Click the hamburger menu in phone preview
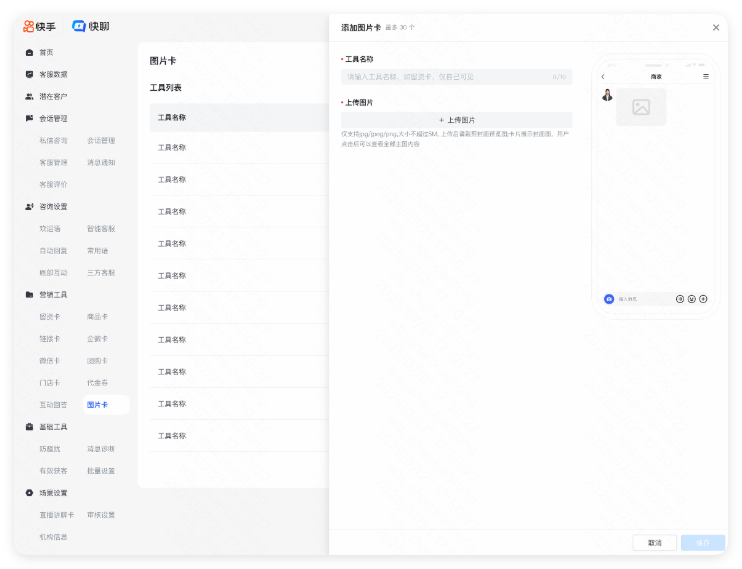Image resolution: width=742 pixels, height=569 pixels. coord(706,76)
